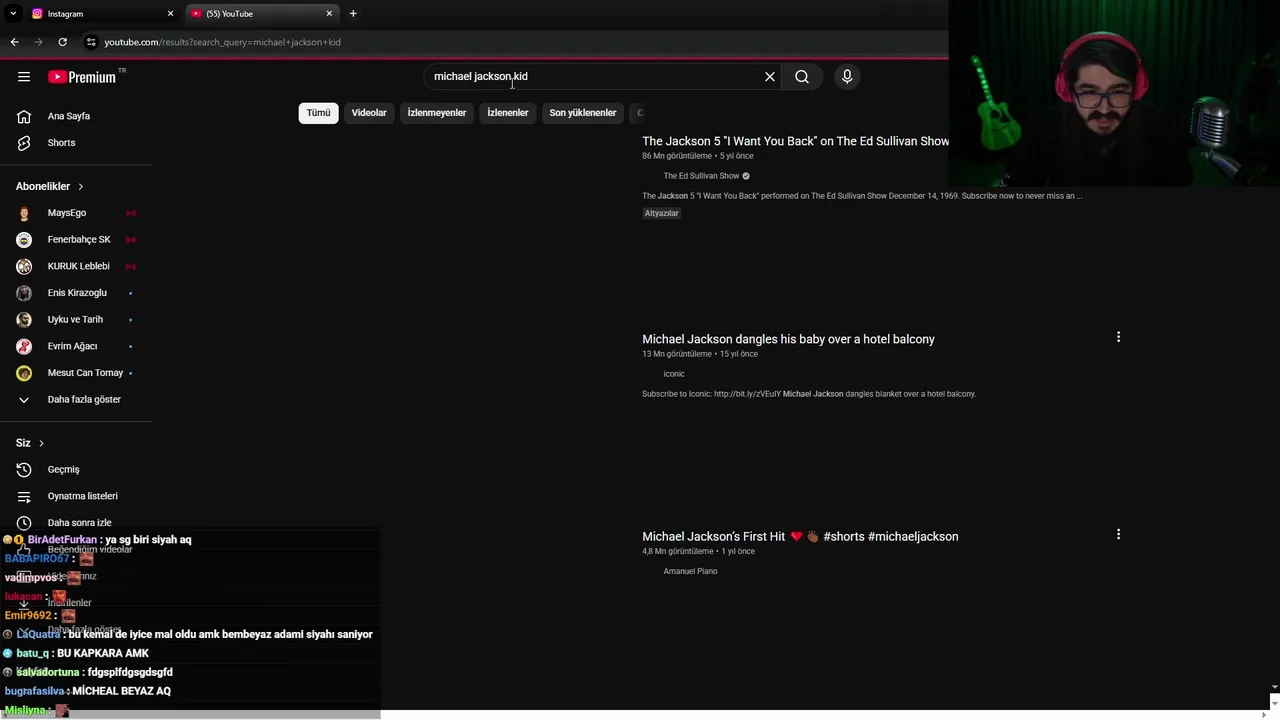The width and height of the screenshot is (1280, 720).
Task: Click the Daha sonra izle clock icon
Action: (x=24, y=523)
